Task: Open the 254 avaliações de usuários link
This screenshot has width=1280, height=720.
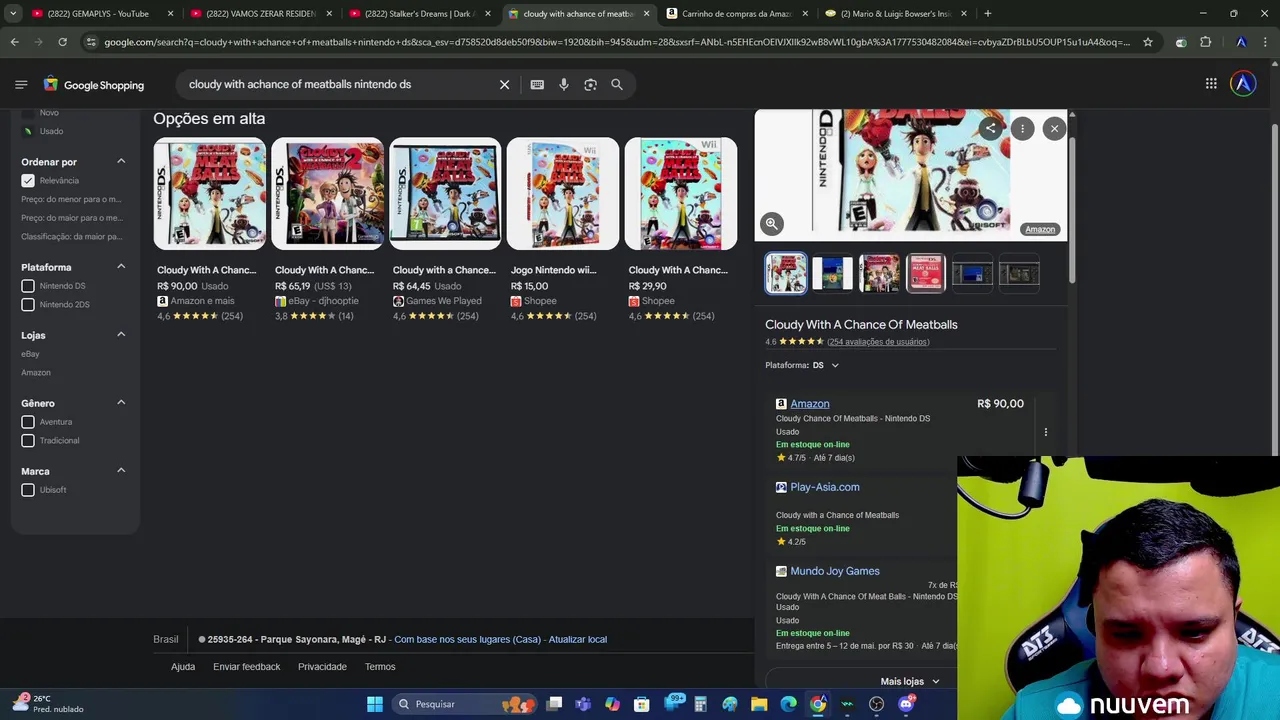Action: [878, 342]
